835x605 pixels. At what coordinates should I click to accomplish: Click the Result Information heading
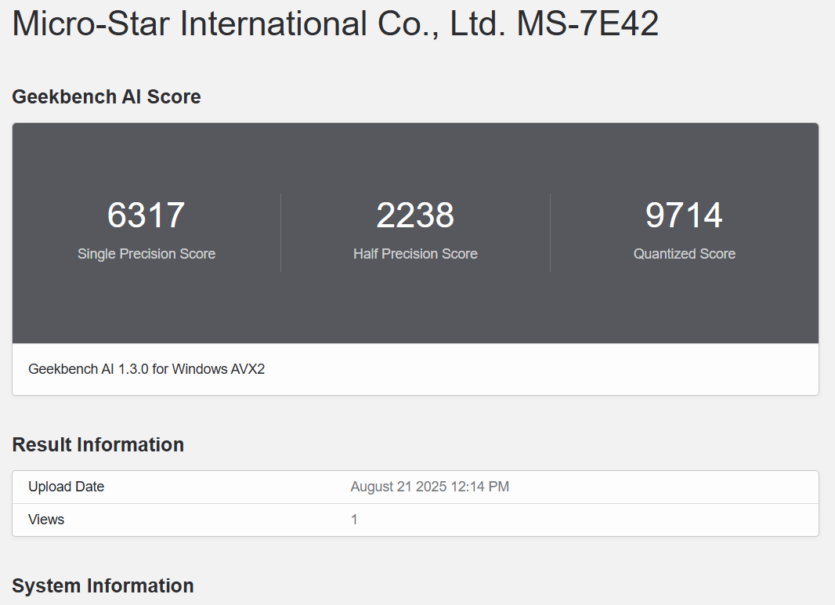click(98, 445)
